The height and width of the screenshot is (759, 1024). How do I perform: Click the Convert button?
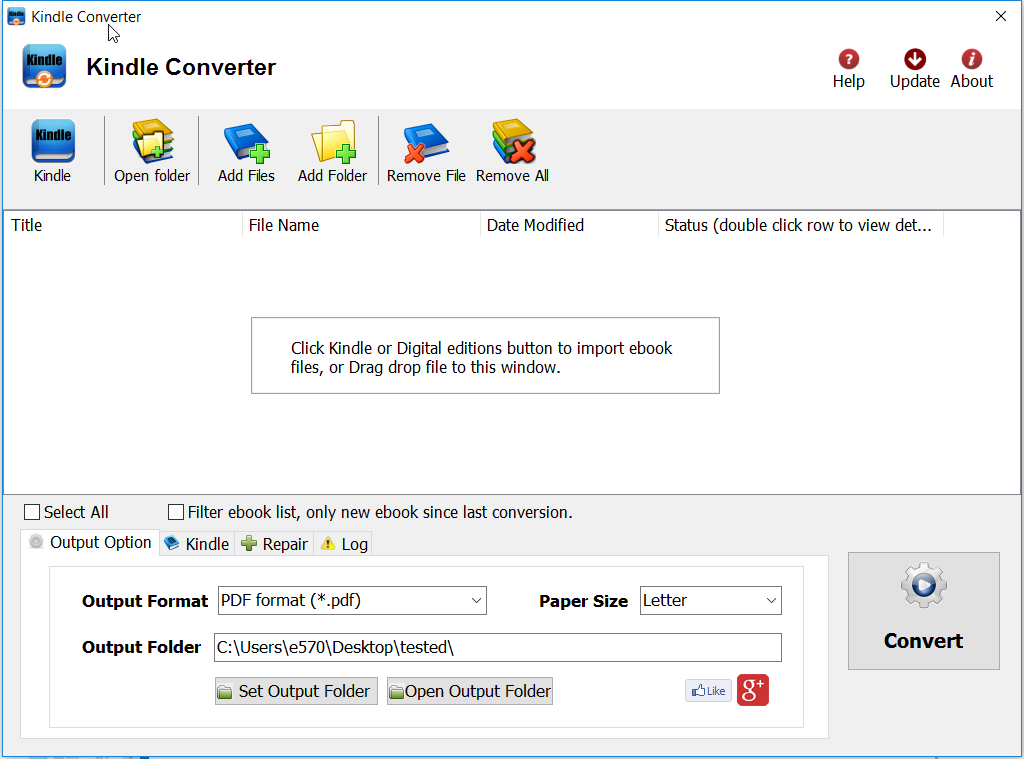[x=923, y=611]
